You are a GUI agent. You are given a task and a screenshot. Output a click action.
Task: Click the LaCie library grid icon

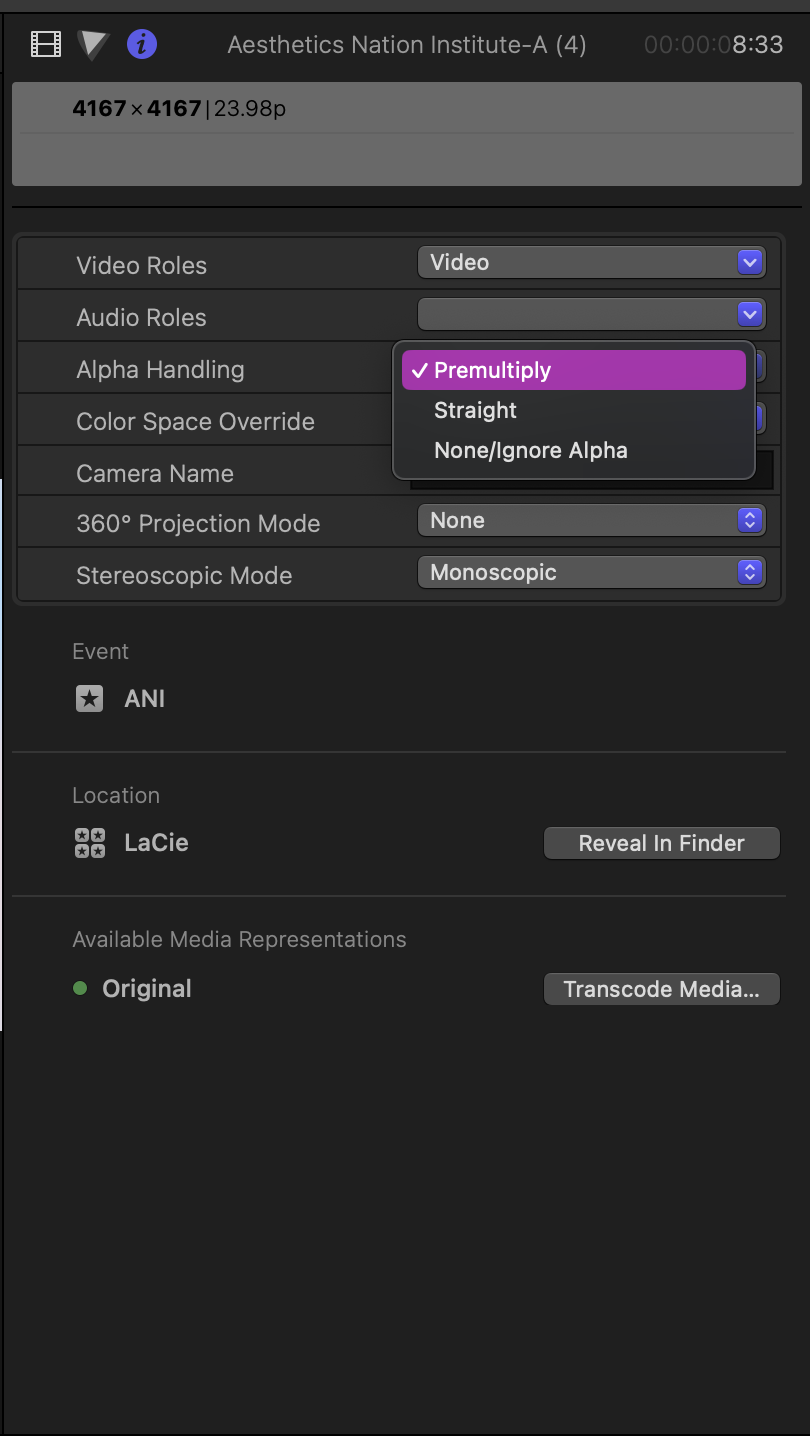(90, 843)
